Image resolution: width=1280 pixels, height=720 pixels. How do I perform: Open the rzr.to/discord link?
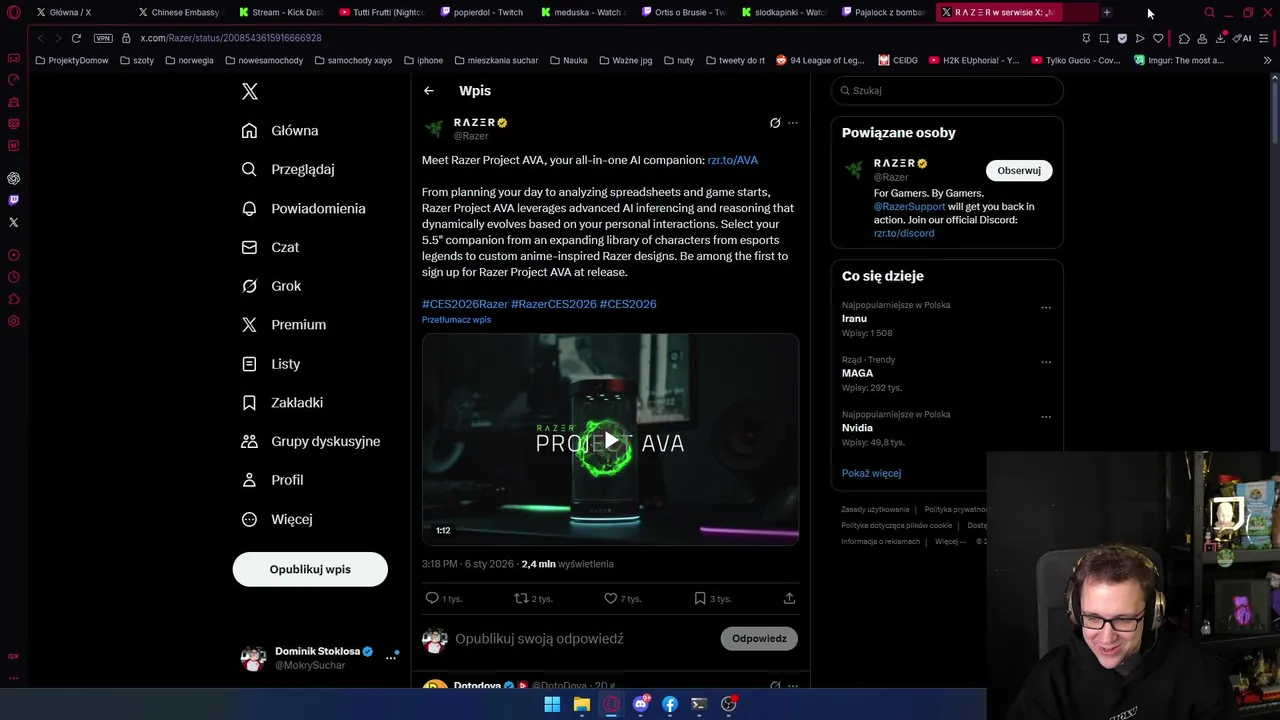coord(904,233)
